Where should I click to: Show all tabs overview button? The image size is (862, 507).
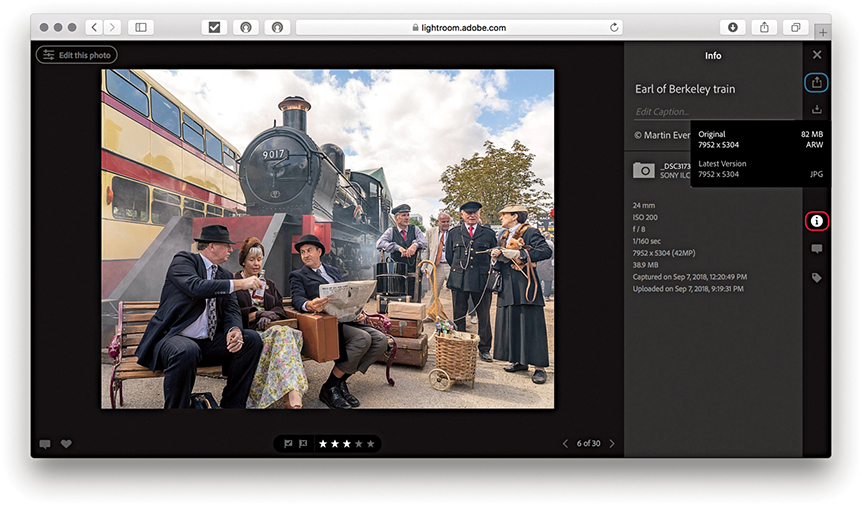coord(795,27)
